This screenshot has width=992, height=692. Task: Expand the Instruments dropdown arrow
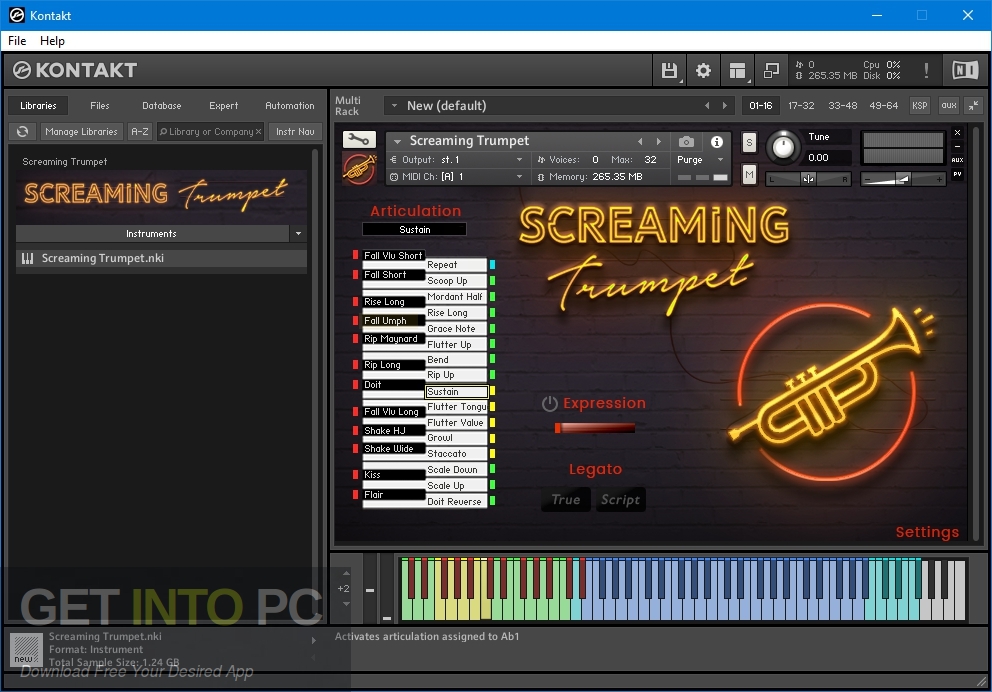(298, 233)
